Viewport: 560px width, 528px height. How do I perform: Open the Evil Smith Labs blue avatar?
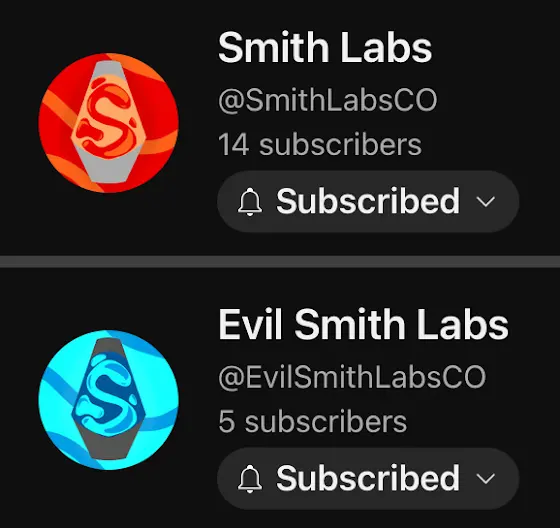109,400
